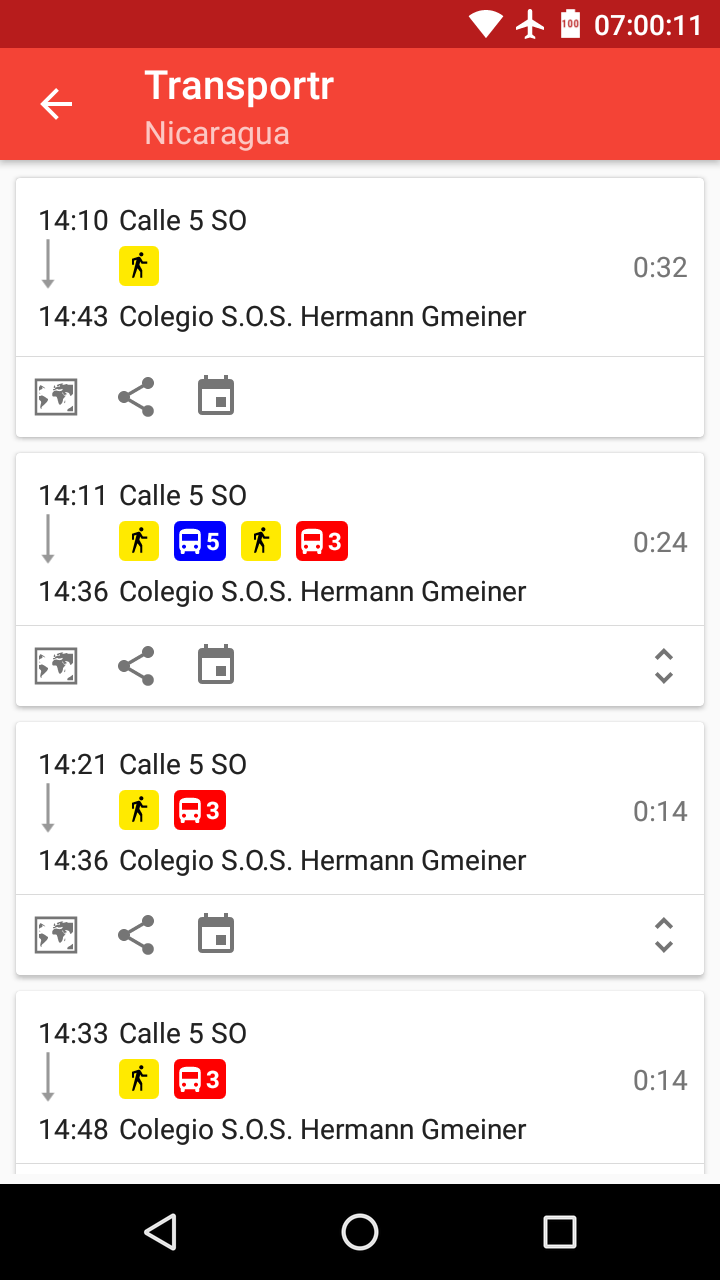Tap the back arrow in header

click(x=56, y=104)
